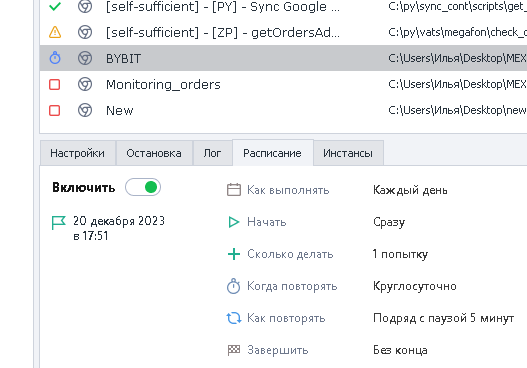Click the checkered flag icon beside Завершить
527x368 pixels.
pyautogui.click(x=234, y=350)
